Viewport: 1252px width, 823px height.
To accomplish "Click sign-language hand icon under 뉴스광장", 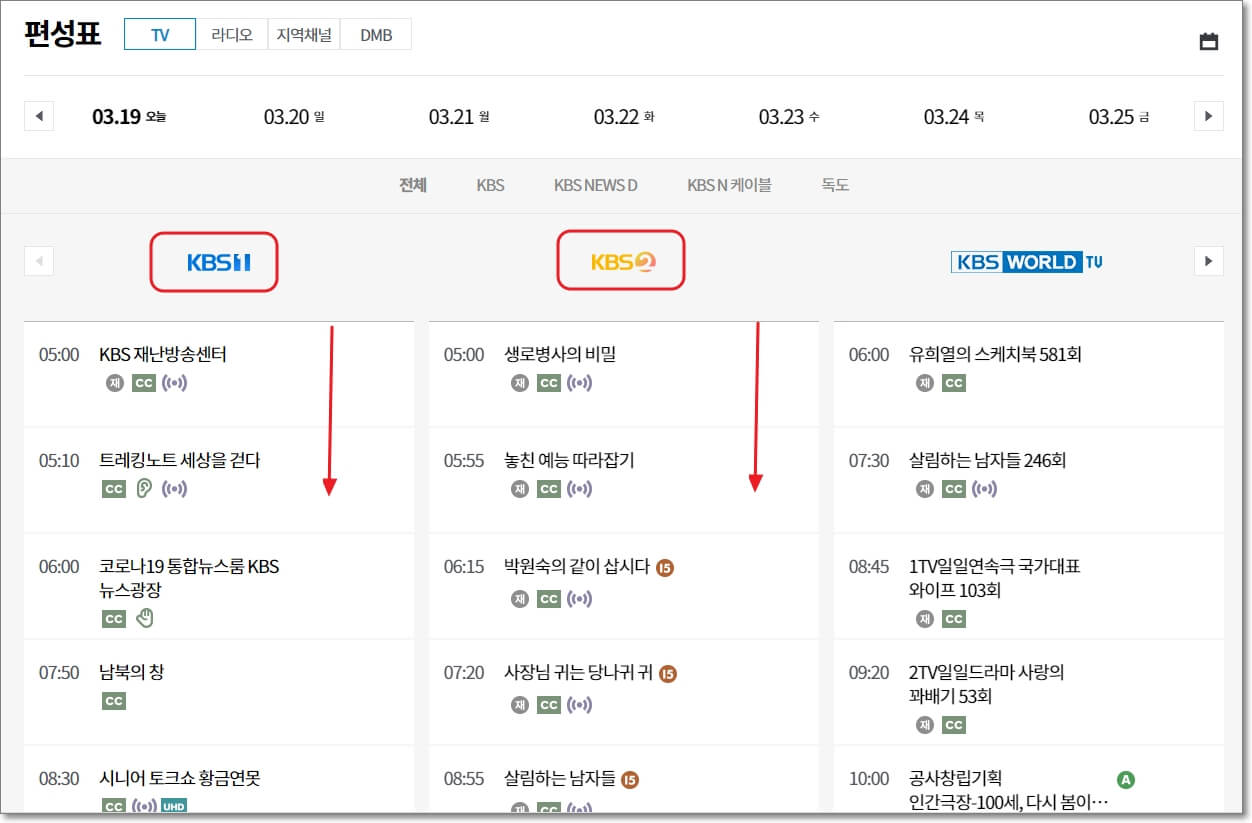I will tap(145, 618).
